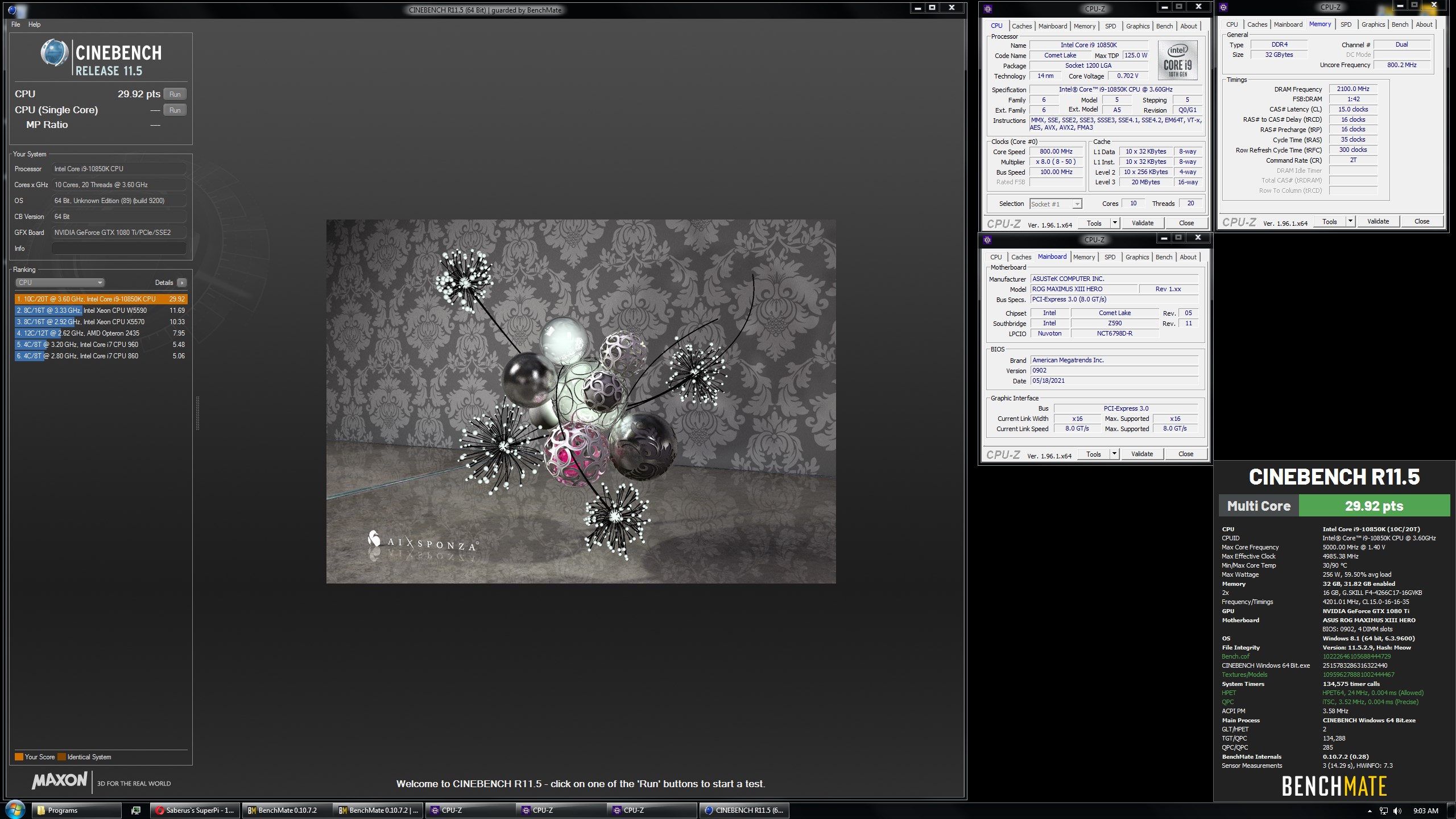Click the BENCHMATE logo at panel bottom
The width and height of the screenshot is (1456, 819).
point(1334,787)
